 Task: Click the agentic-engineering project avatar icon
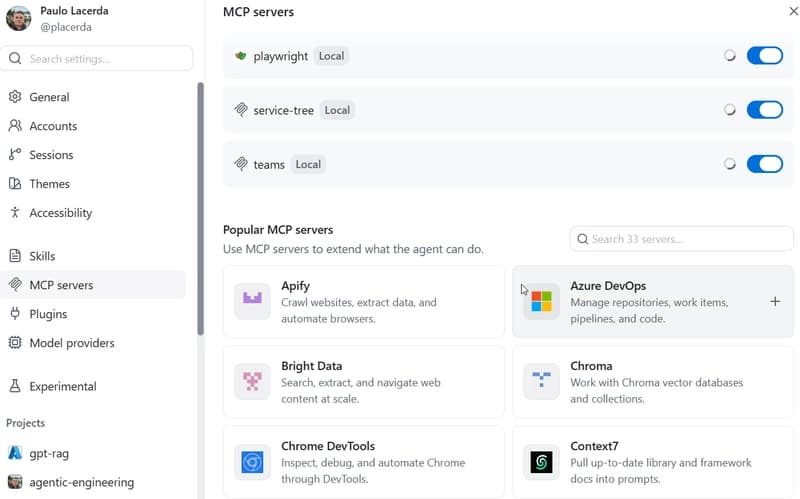pyautogui.click(x=15, y=482)
